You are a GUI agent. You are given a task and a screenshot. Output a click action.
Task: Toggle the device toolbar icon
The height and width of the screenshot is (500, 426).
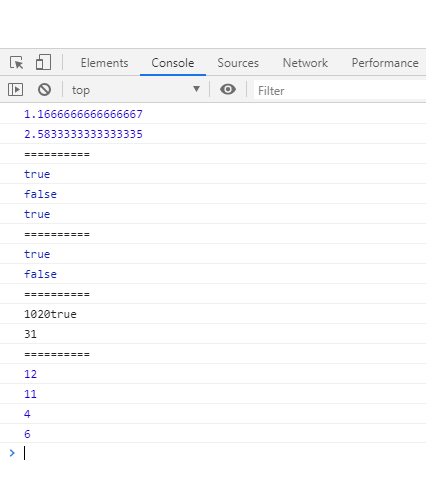(43, 62)
